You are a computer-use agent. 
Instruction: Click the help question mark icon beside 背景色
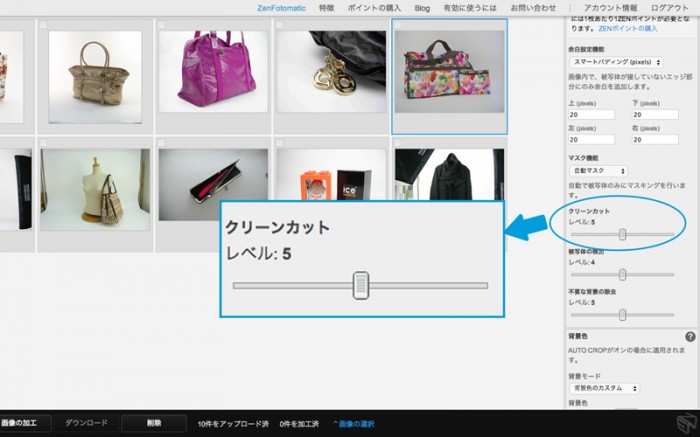(690, 337)
